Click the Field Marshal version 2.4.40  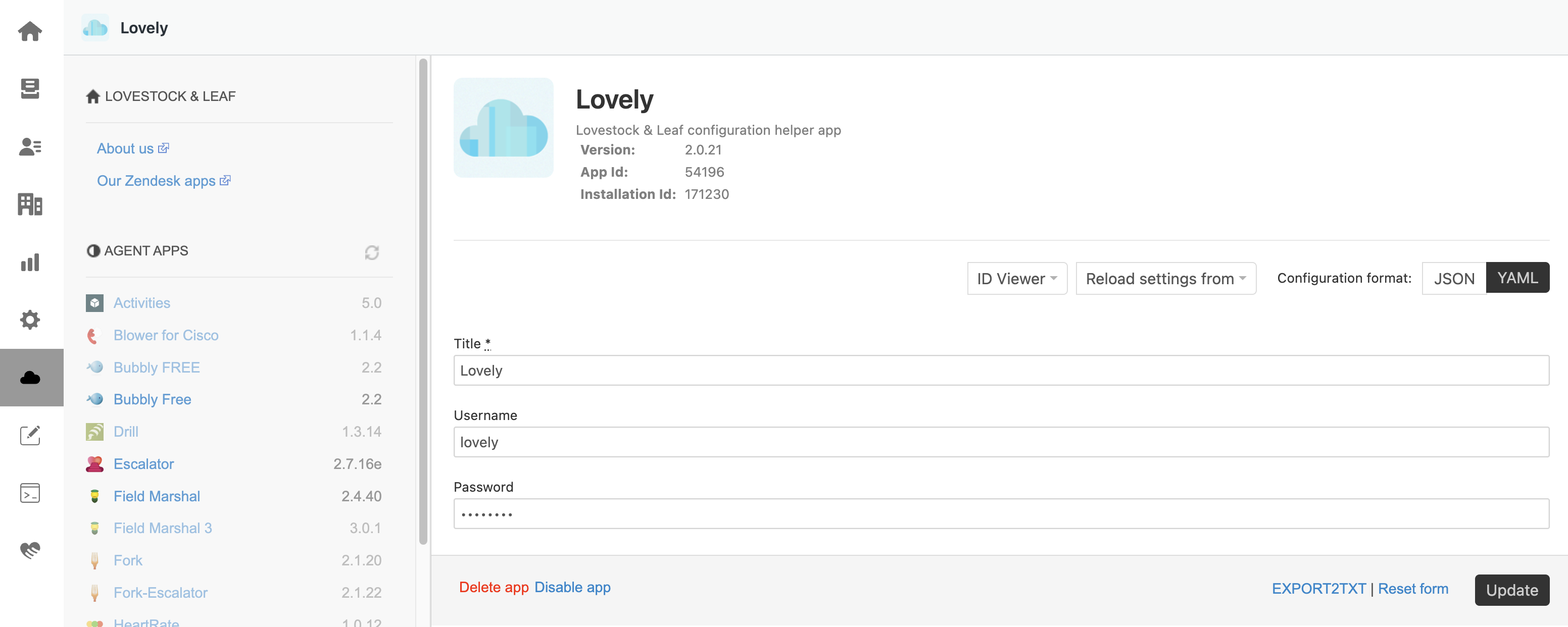tap(361, 496)
